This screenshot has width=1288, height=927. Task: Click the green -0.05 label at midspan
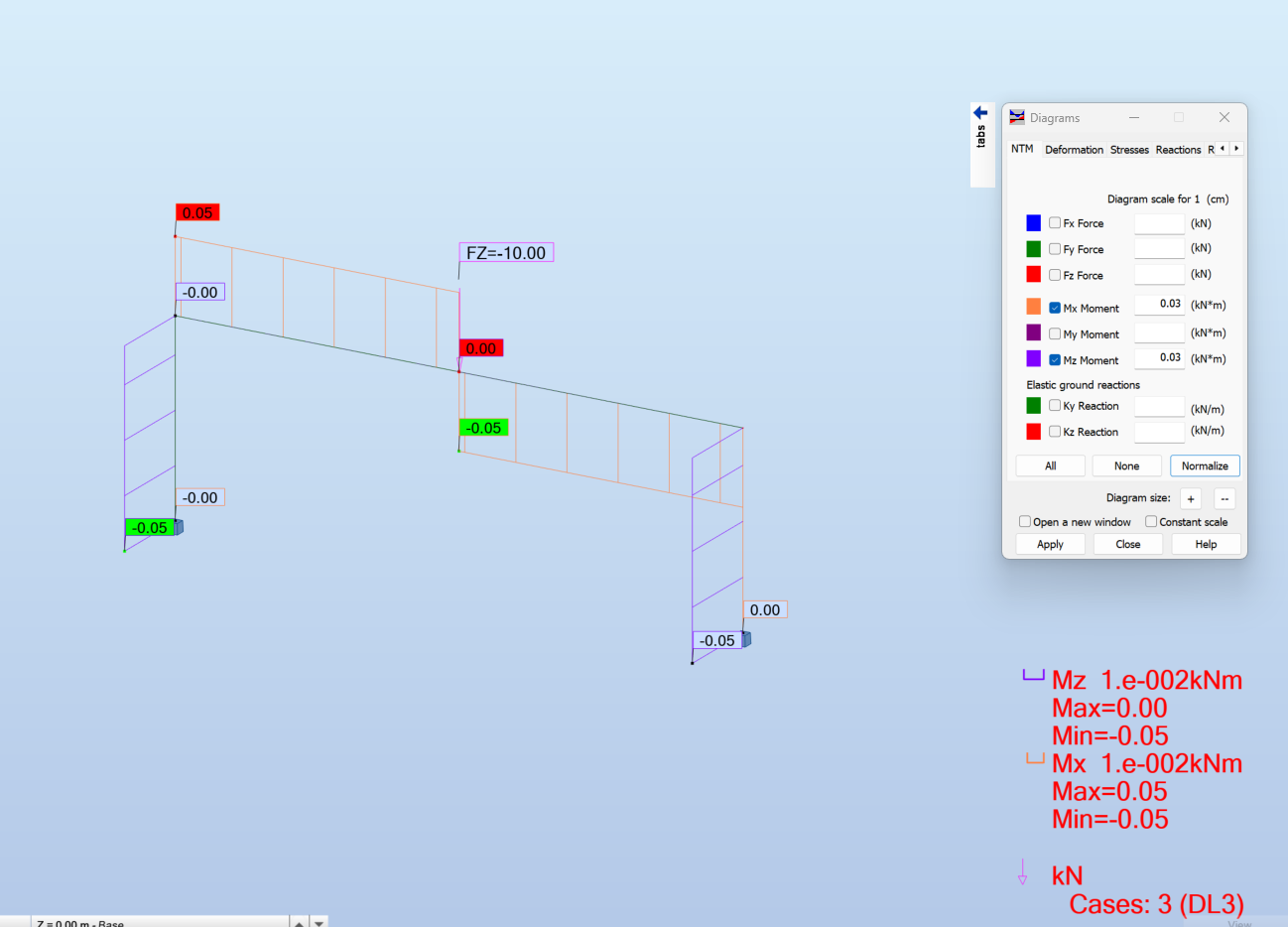pyautogui.click(x=483, y=428)
